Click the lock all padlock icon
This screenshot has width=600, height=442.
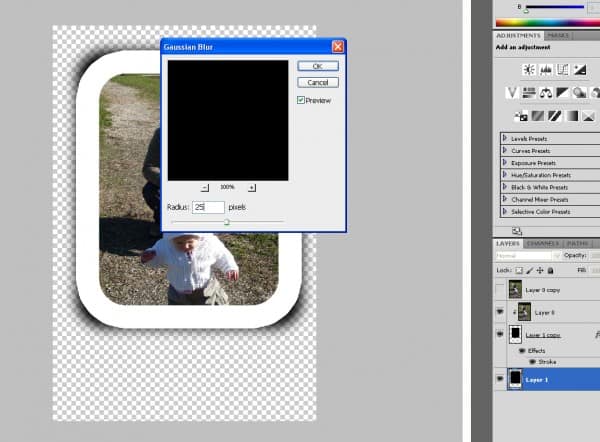point(551,271)
